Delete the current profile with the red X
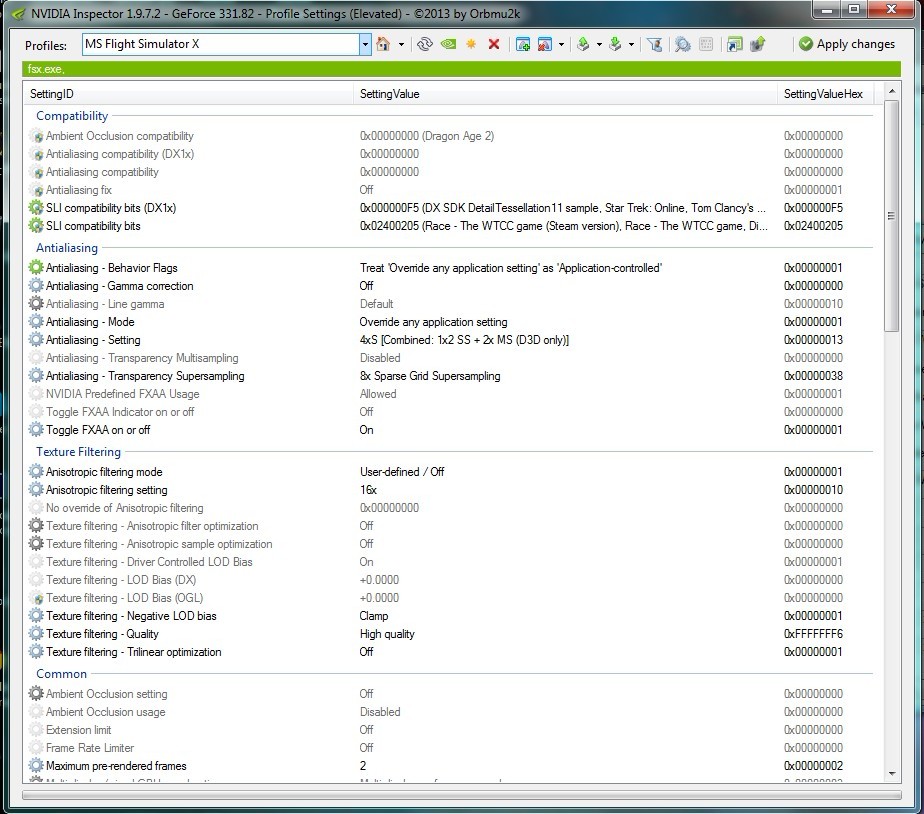Image resolution: width=924 pixels, height=814 pixels. click(x=494, y=44)
